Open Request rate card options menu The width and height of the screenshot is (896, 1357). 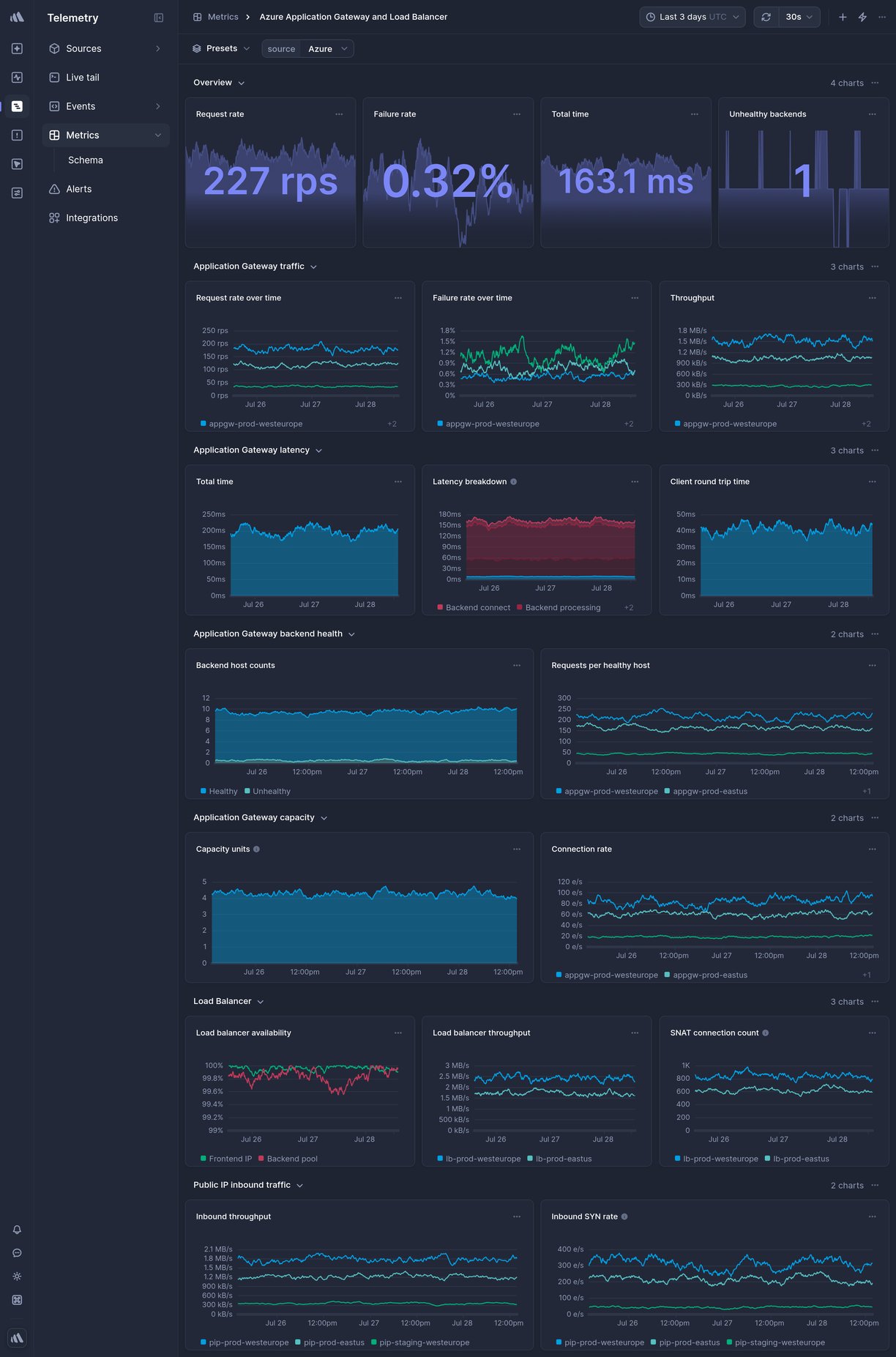pyautogui.click(x=339, y=114)
